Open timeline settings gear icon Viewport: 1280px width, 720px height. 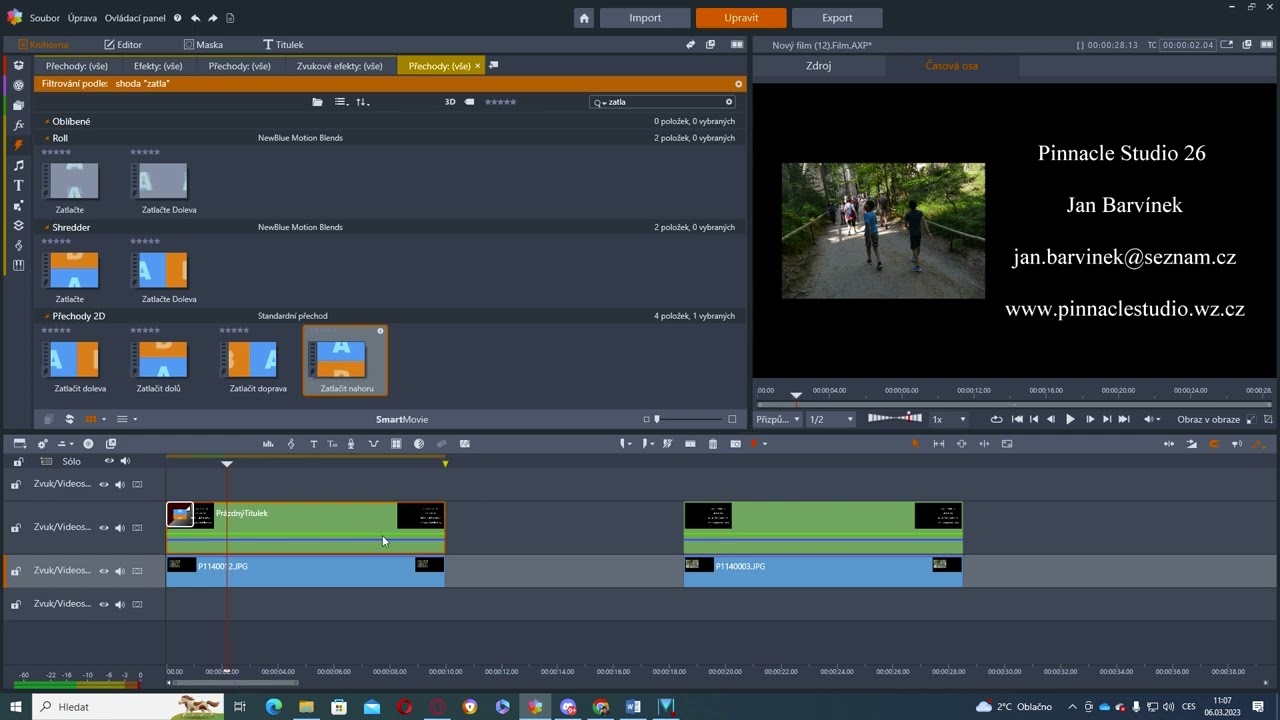pos(43,444)
